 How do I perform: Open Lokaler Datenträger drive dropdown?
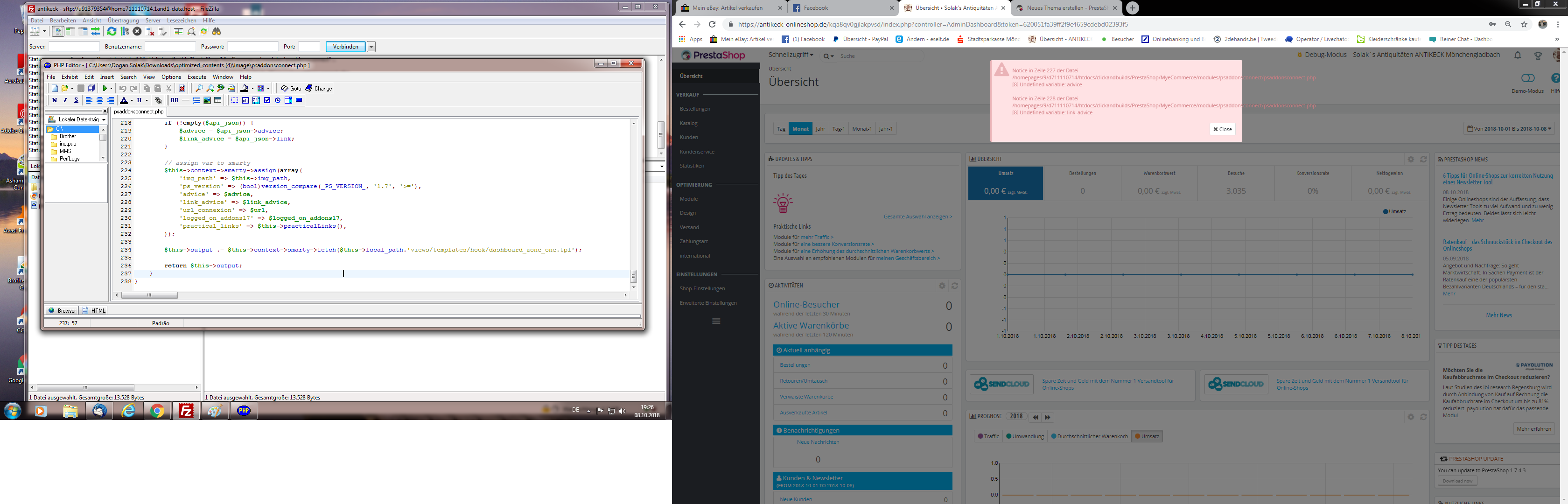click(x=104, y=120)
